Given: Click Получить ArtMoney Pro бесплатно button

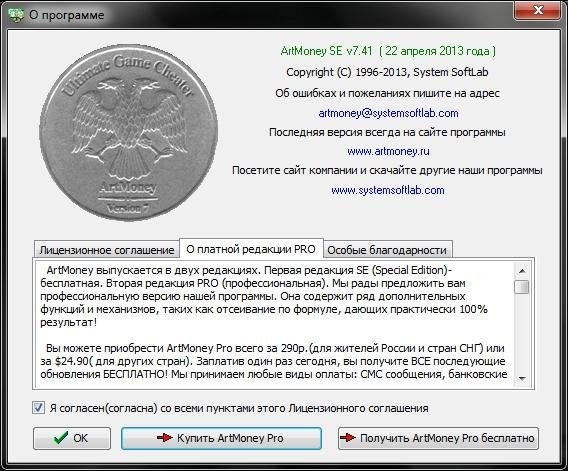Looking at the screenshot, I should pos(438,438).
